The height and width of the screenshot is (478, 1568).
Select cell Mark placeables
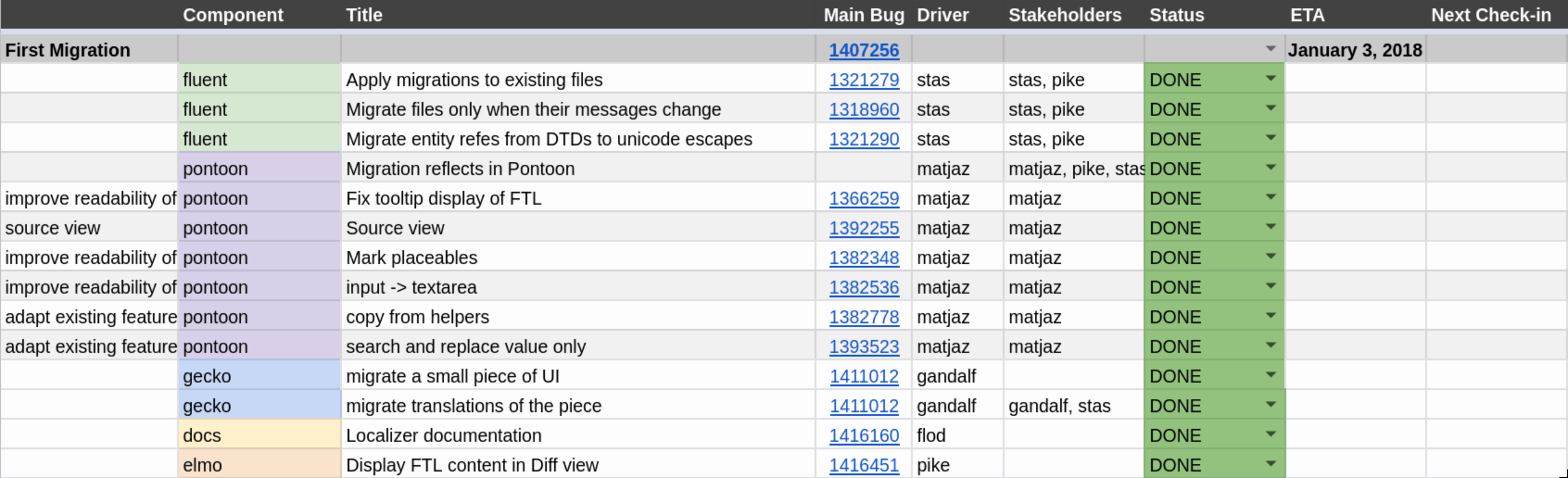click(x=578, y=258)
